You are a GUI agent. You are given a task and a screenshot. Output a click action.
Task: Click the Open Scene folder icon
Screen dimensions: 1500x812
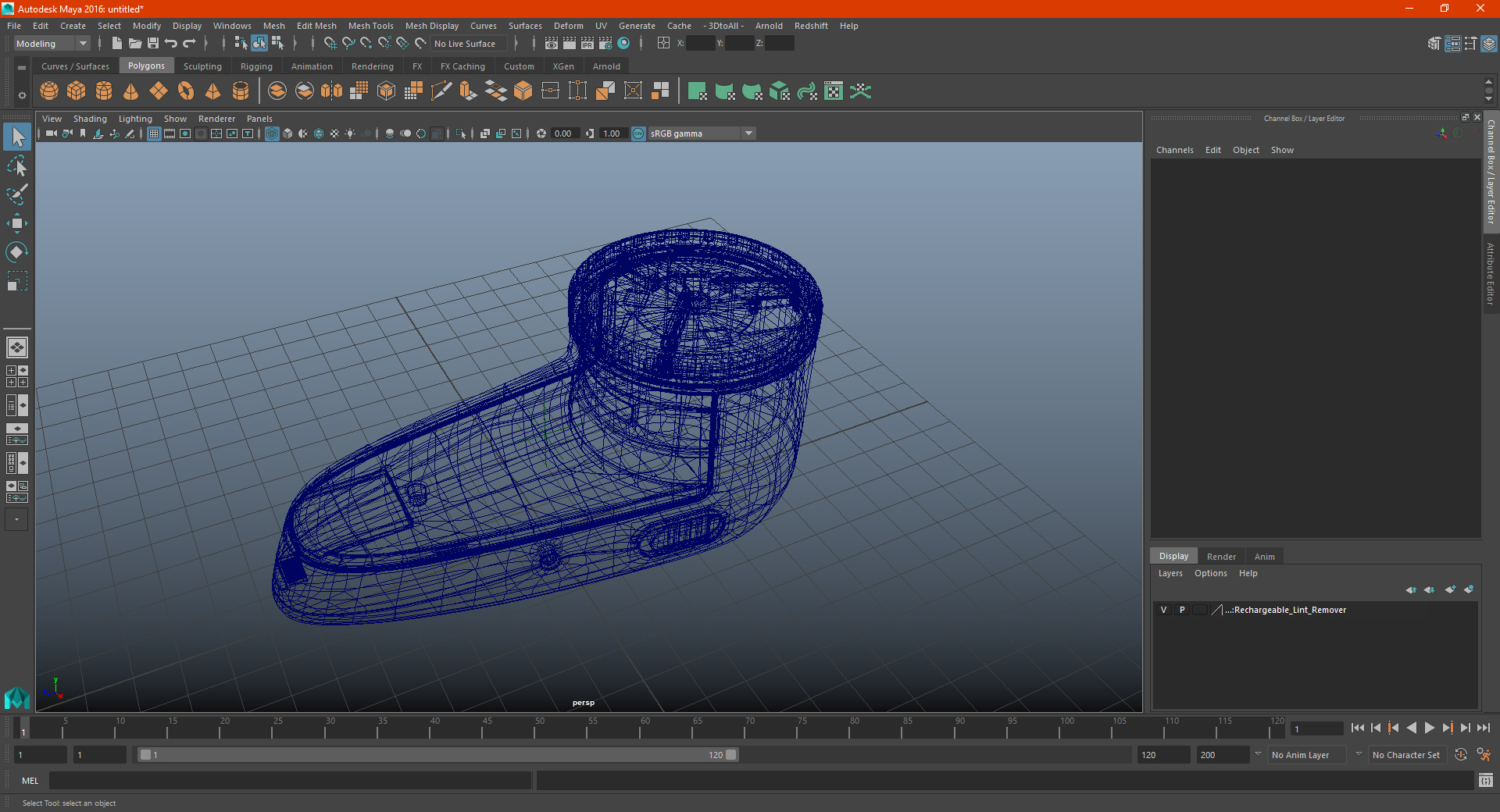[135, 44]
